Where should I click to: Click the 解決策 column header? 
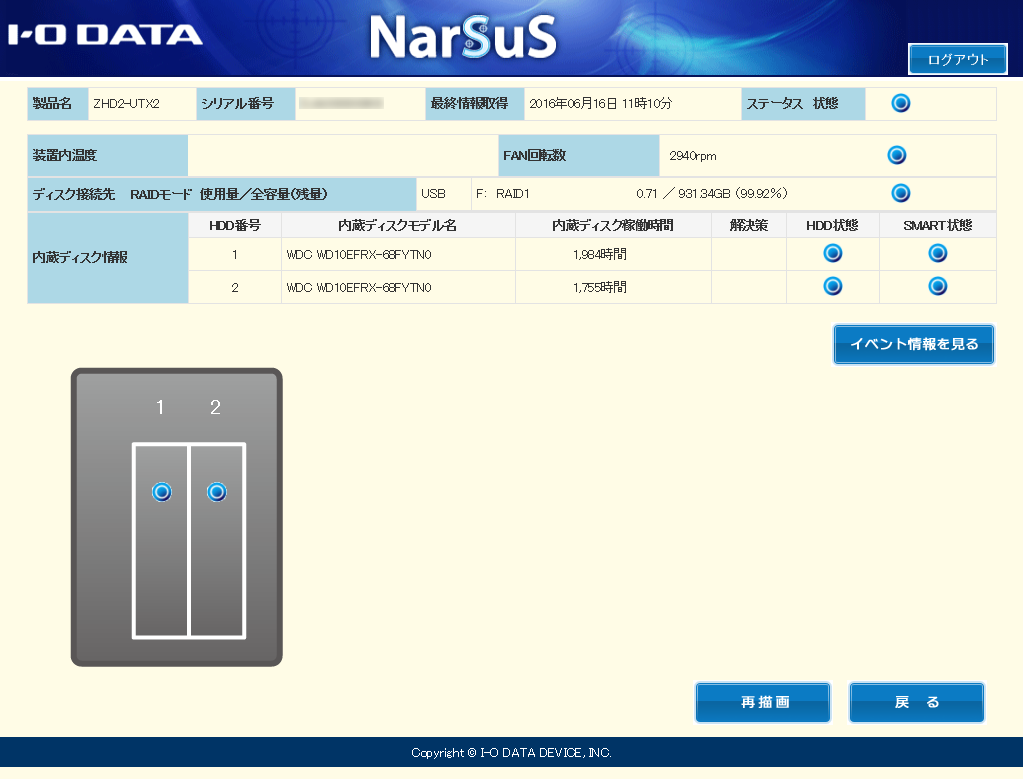[747, 226]
